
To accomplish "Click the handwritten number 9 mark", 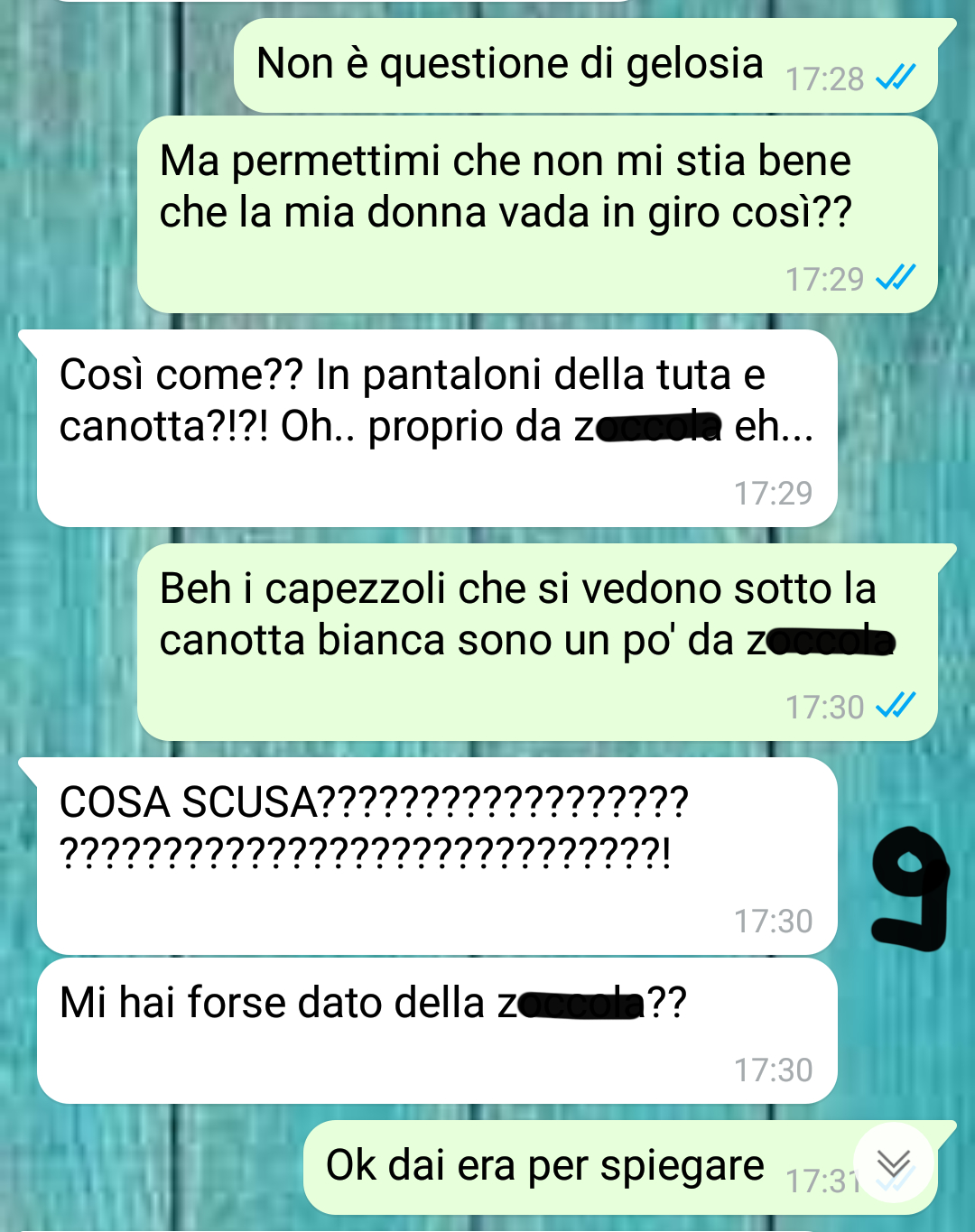I will coord(910,891).
